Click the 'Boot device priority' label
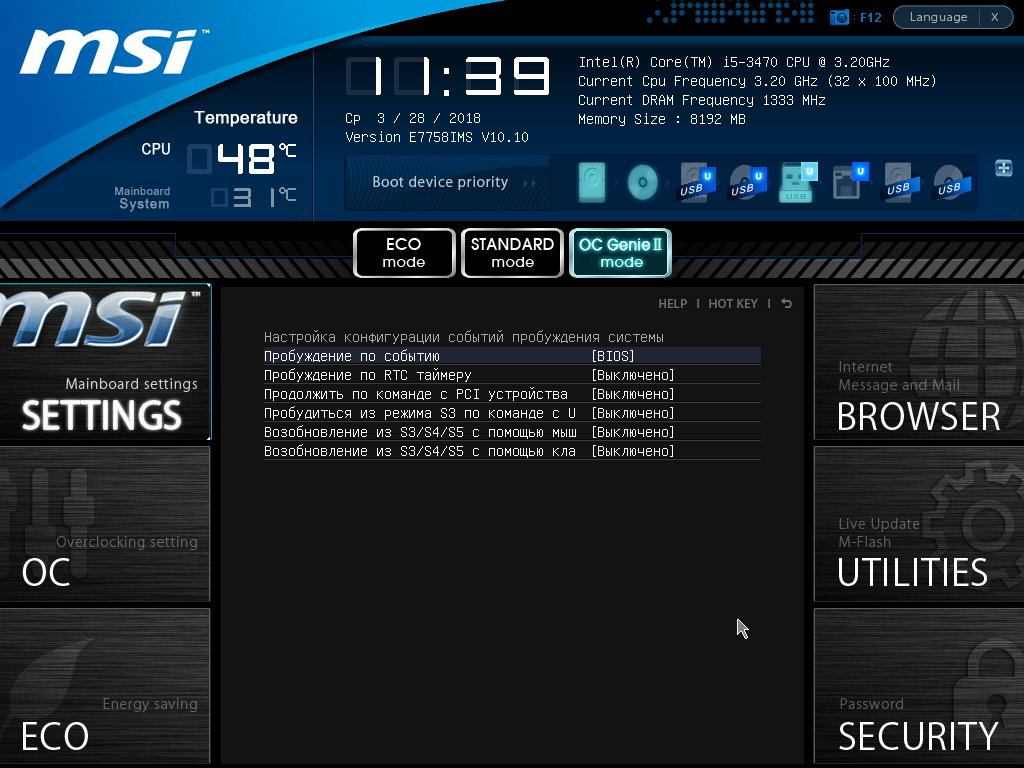The image size is (1024, 768). (x=440, y=182)
